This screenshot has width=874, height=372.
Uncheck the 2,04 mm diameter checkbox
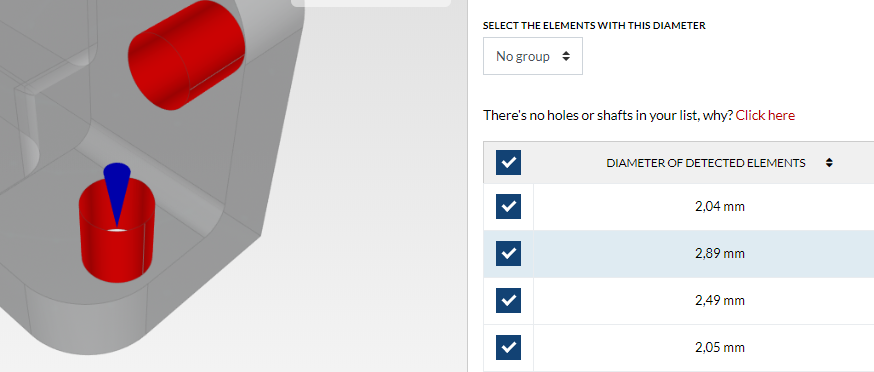(508, 206)
